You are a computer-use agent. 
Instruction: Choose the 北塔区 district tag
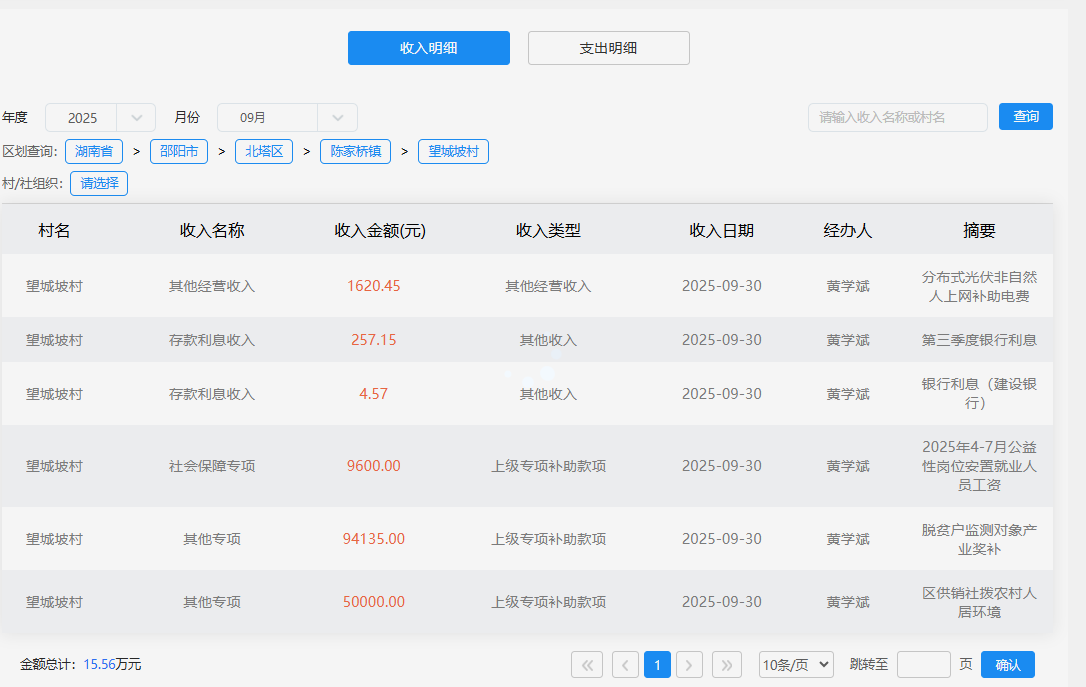[264, 152]
